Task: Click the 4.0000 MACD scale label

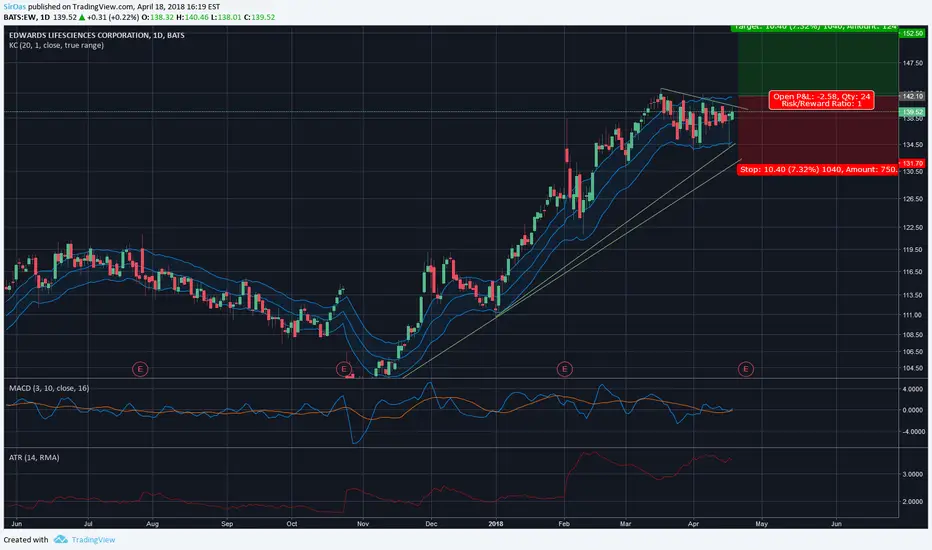Action: [912, 389]
